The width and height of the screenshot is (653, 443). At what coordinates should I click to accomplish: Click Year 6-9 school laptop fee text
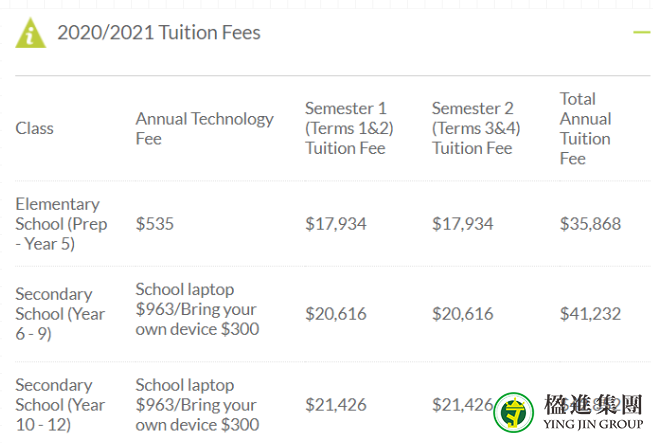click(197, 309)
